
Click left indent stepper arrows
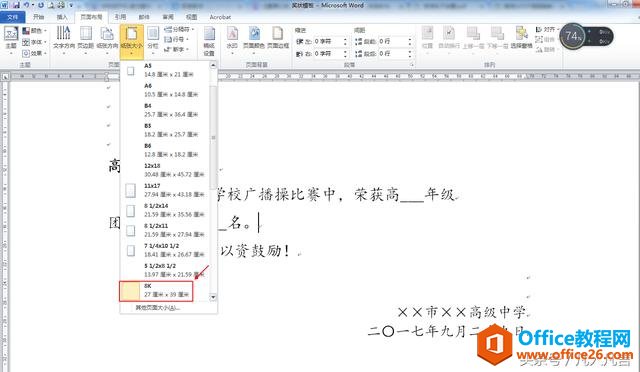(x=345, y=41)
